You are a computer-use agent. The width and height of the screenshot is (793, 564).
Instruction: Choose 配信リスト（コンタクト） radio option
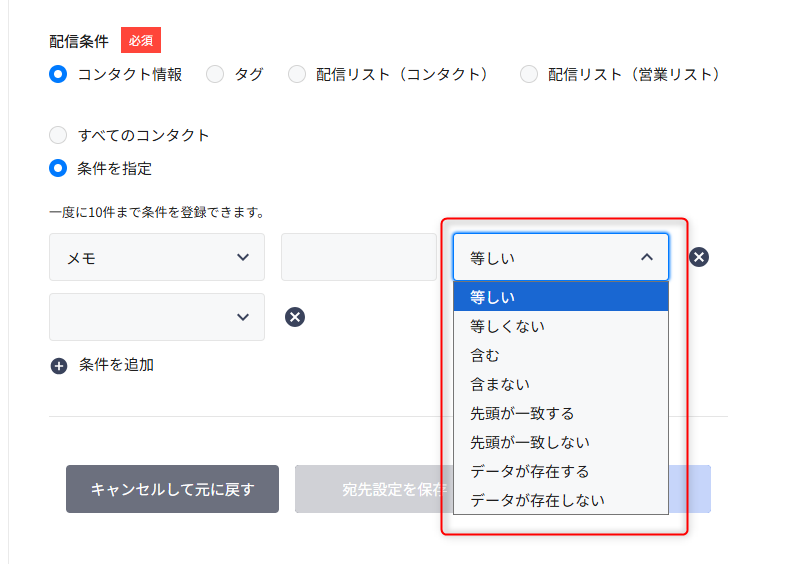tap(297, 74)
